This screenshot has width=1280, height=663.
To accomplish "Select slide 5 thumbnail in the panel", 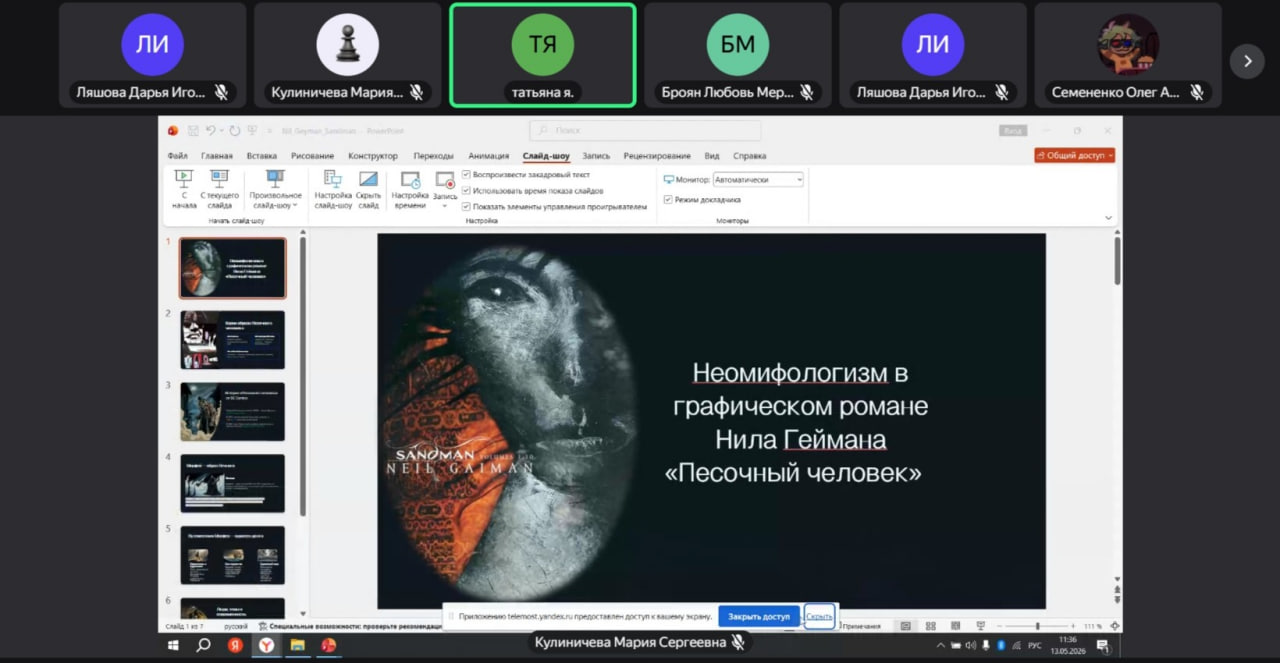I will click(232, 555).
